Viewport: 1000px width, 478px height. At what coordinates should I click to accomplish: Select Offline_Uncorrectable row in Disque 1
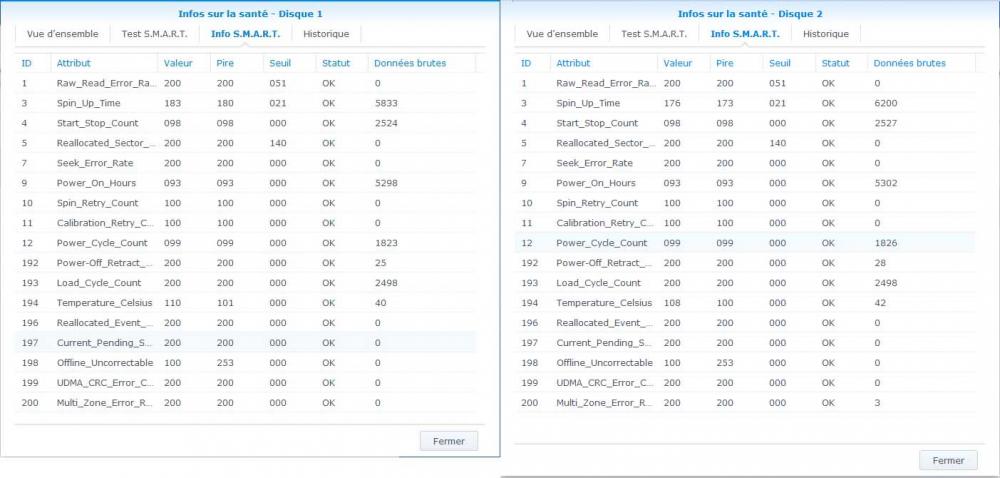click(246, 363)
